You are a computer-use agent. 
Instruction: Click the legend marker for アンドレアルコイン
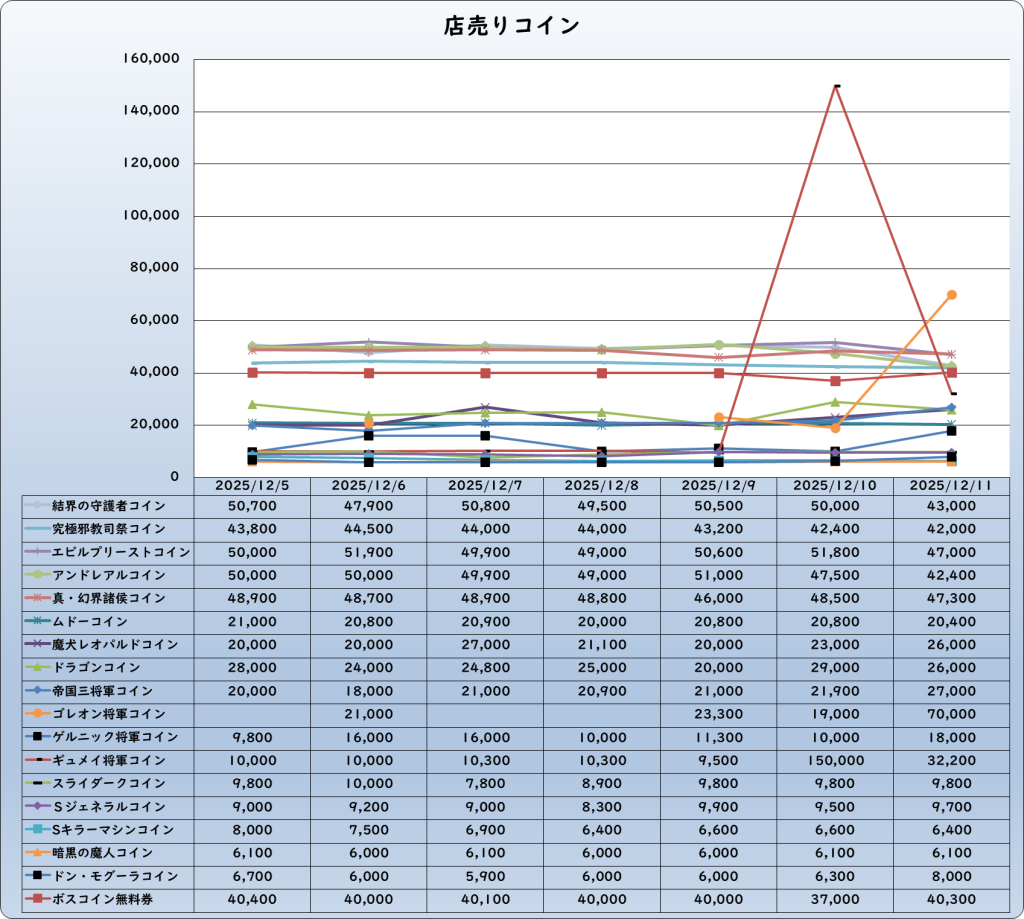pyautogui.click(x=37, y=576)
